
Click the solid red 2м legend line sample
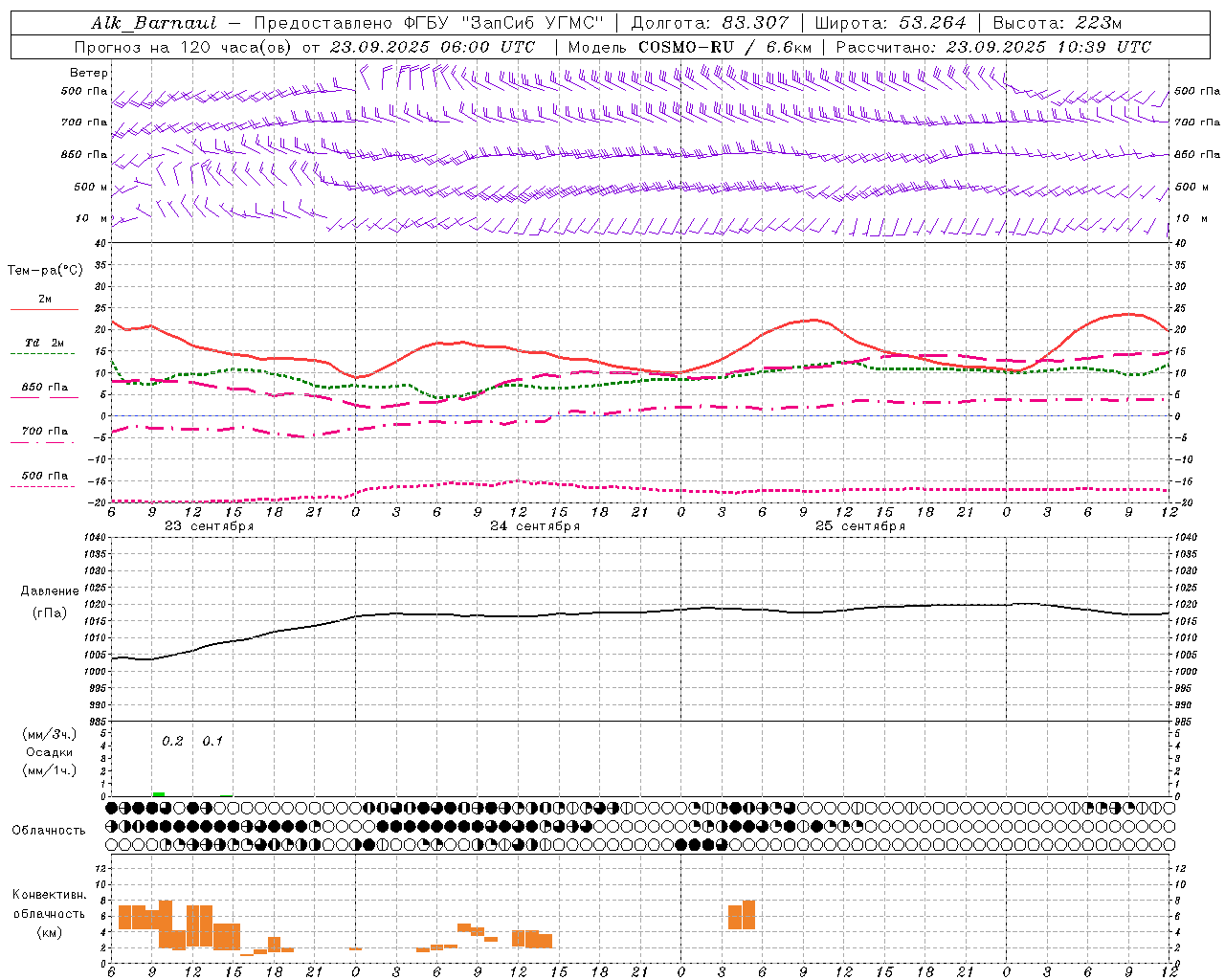coord(44,310)
